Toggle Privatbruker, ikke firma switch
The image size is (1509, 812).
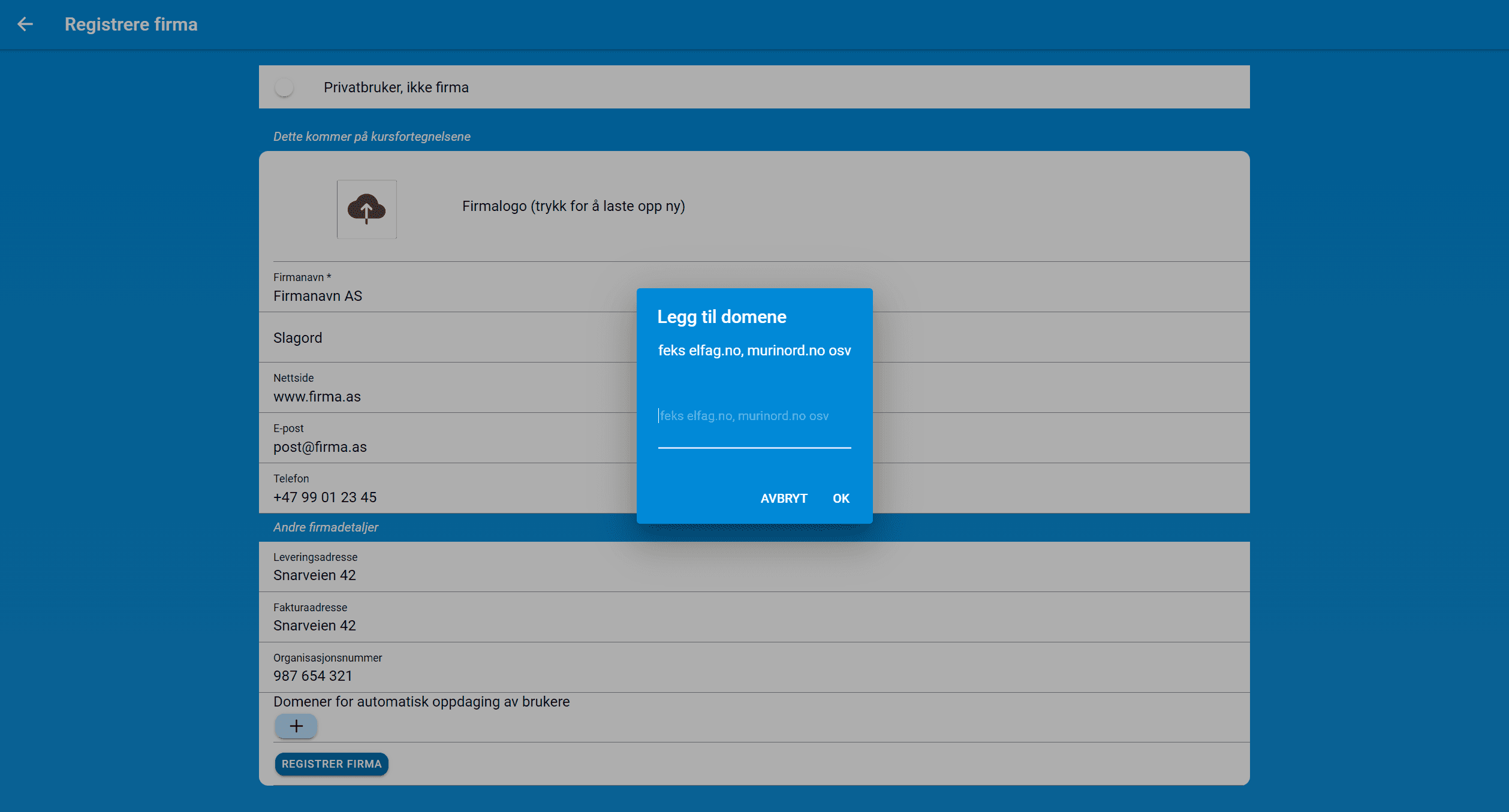[285, 87]
